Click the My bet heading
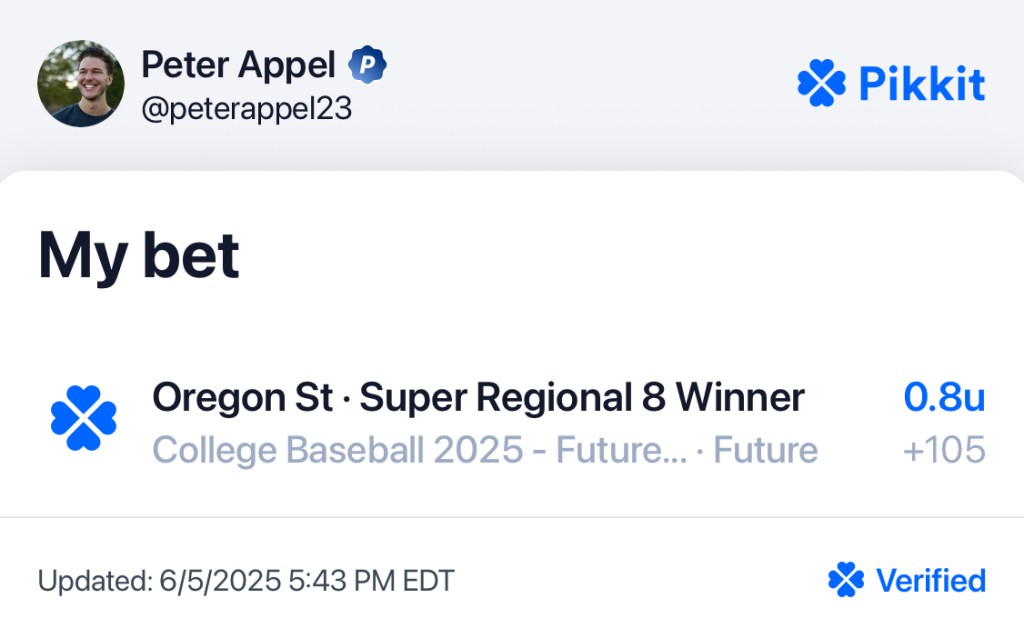The height and width of the screenshot is (638, 1024). click(138, 257)
